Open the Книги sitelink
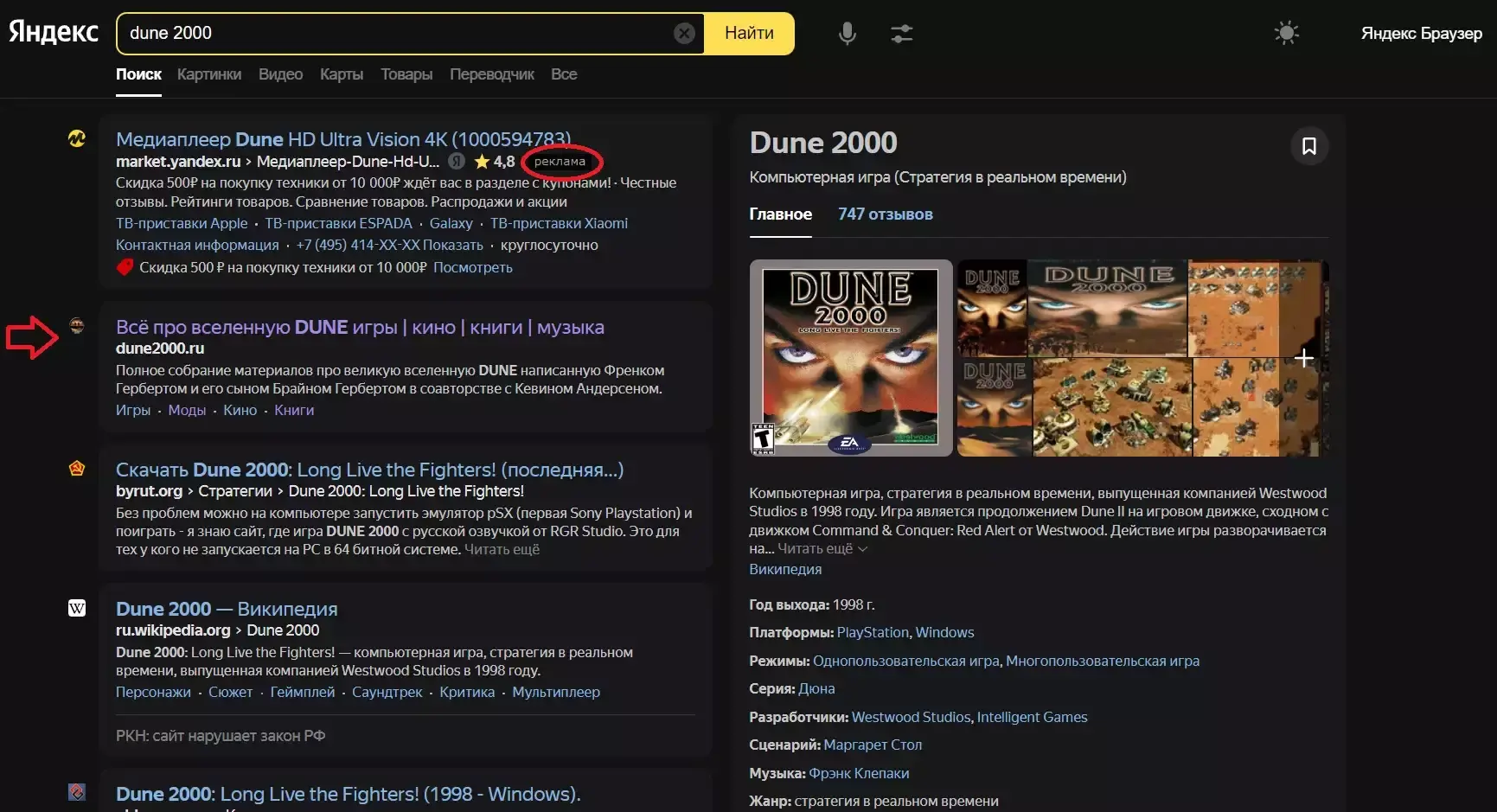Image resolution: width=1497 pixels, height=812 pixels. 294,410
